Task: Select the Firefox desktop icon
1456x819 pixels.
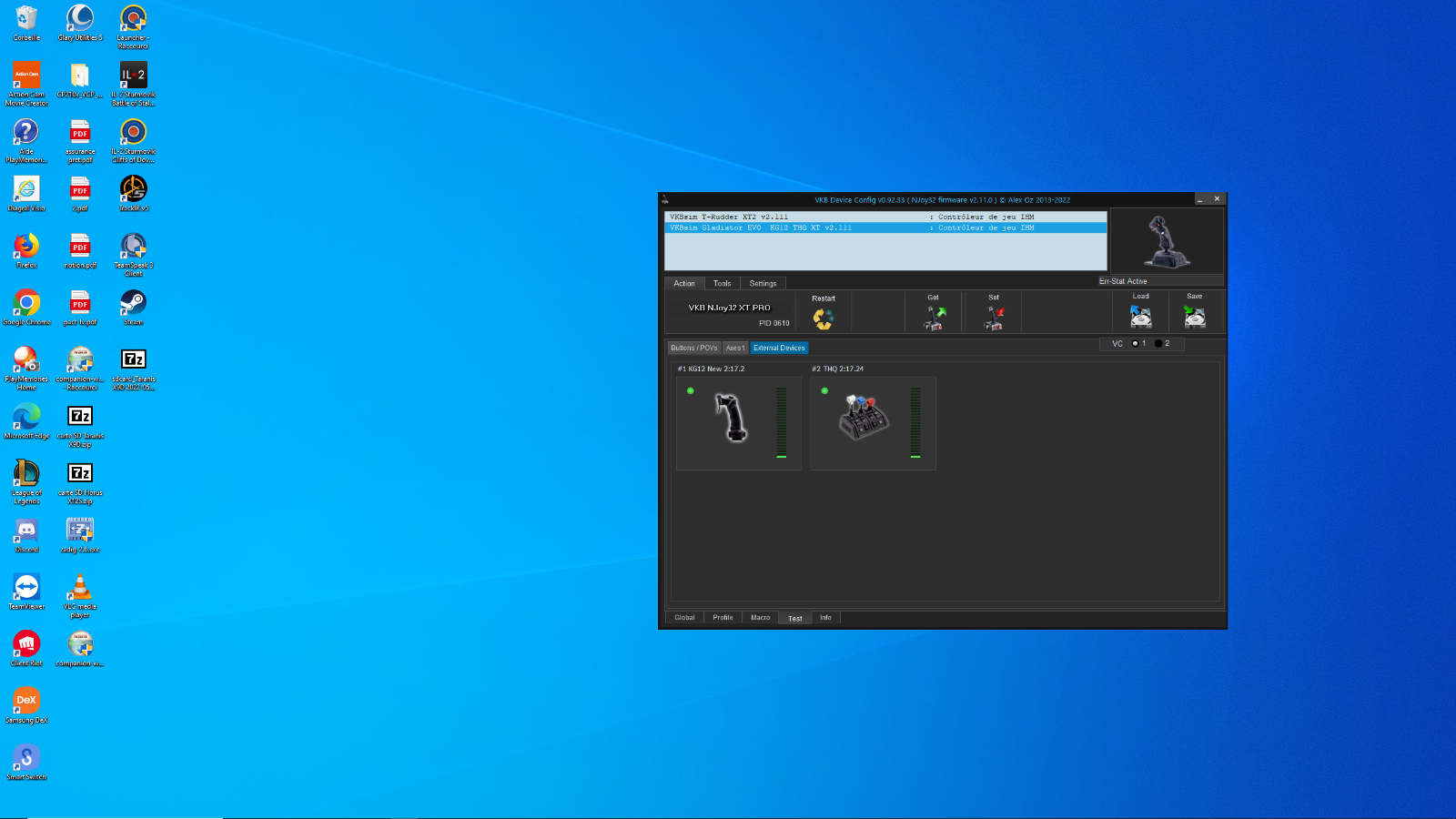Action: 26,251
